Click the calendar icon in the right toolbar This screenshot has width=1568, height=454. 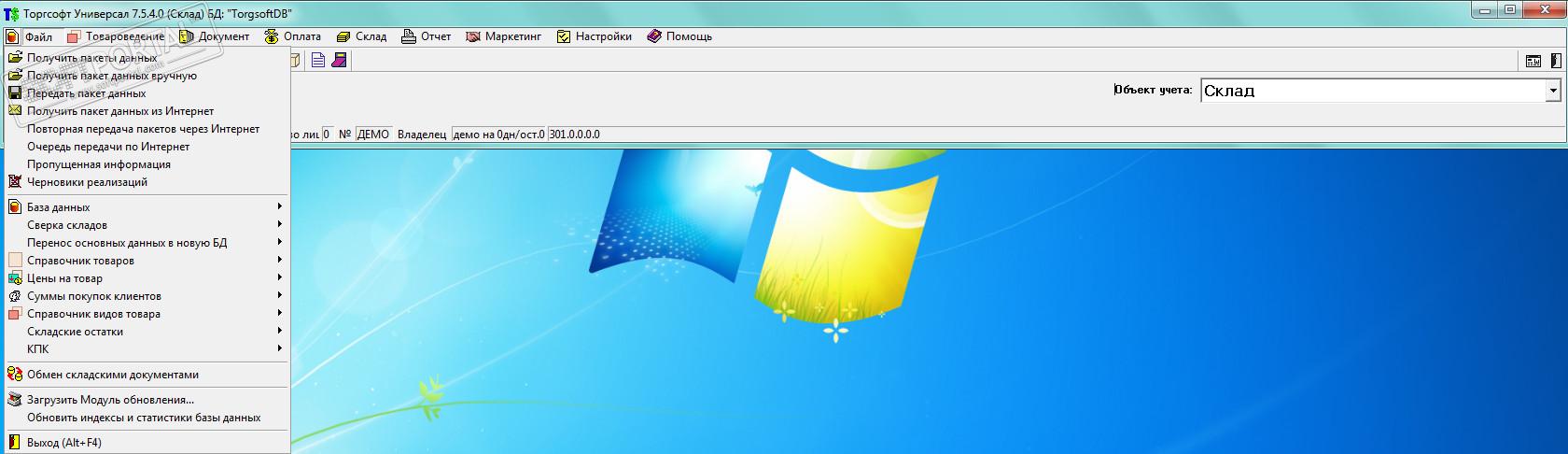point(1533,61)
